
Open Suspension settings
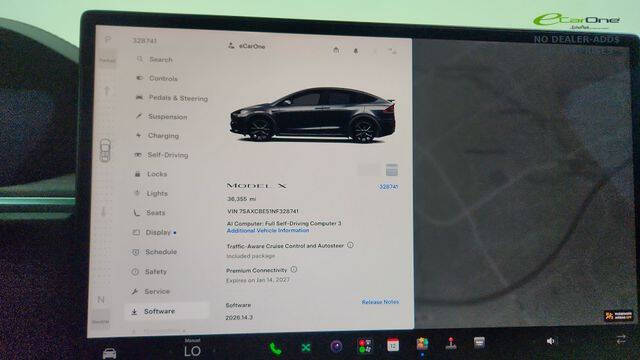point(162,117)
